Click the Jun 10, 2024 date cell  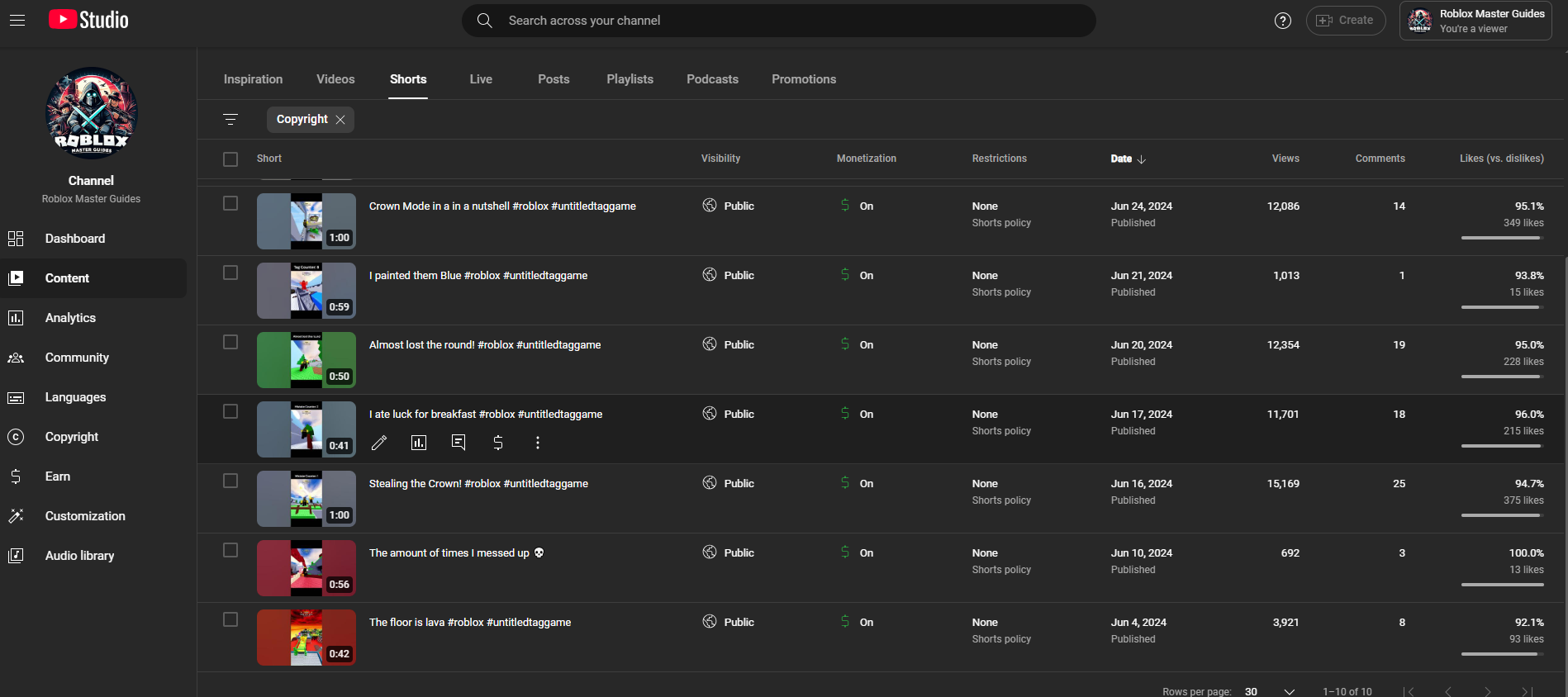click(x=1142, y=553)
